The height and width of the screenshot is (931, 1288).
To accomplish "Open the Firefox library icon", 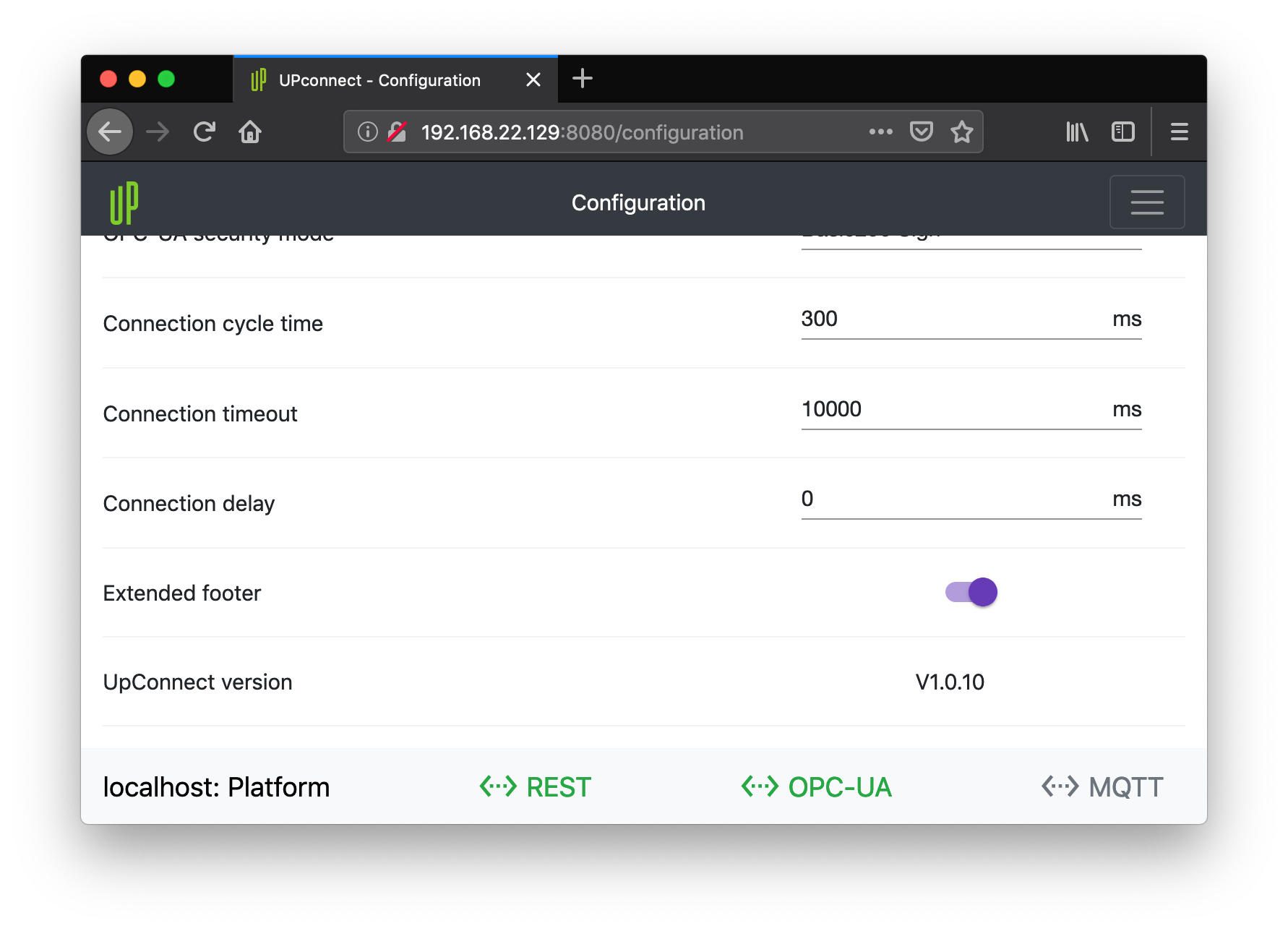I will click(x=1076, y=132).
